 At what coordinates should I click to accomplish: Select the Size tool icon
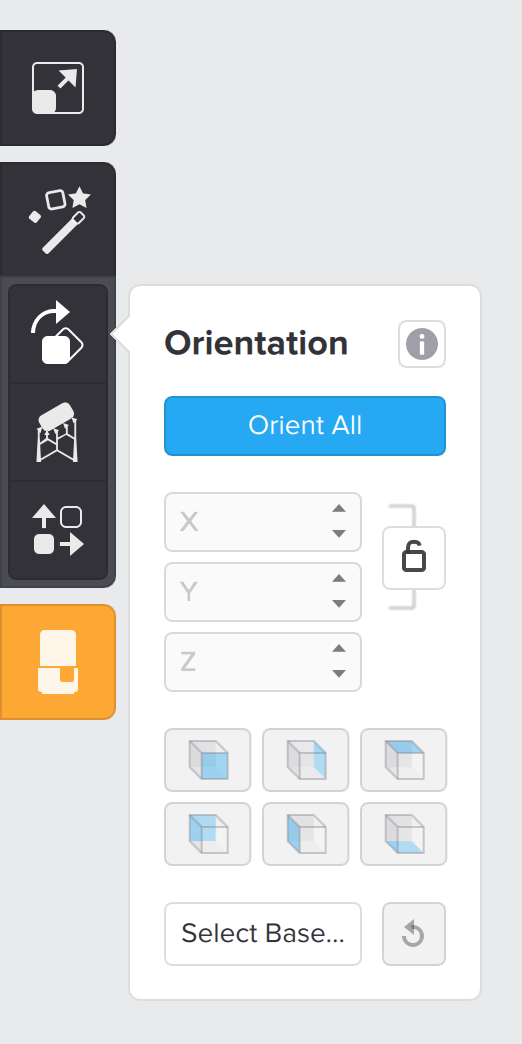pos(58,88)
